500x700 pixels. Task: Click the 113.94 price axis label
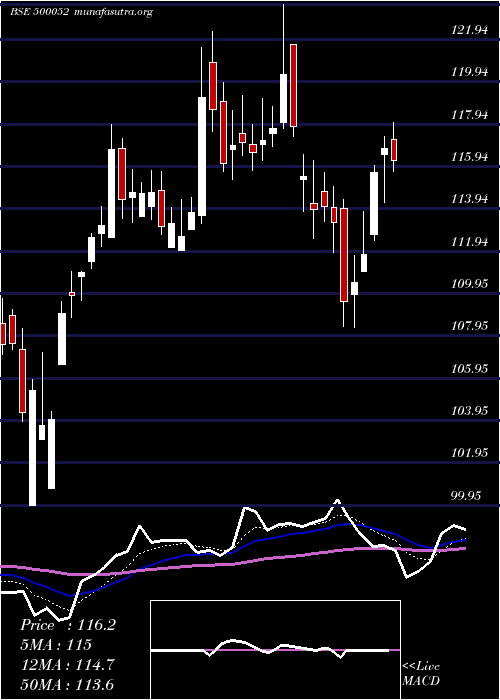(x=470, y=199)
